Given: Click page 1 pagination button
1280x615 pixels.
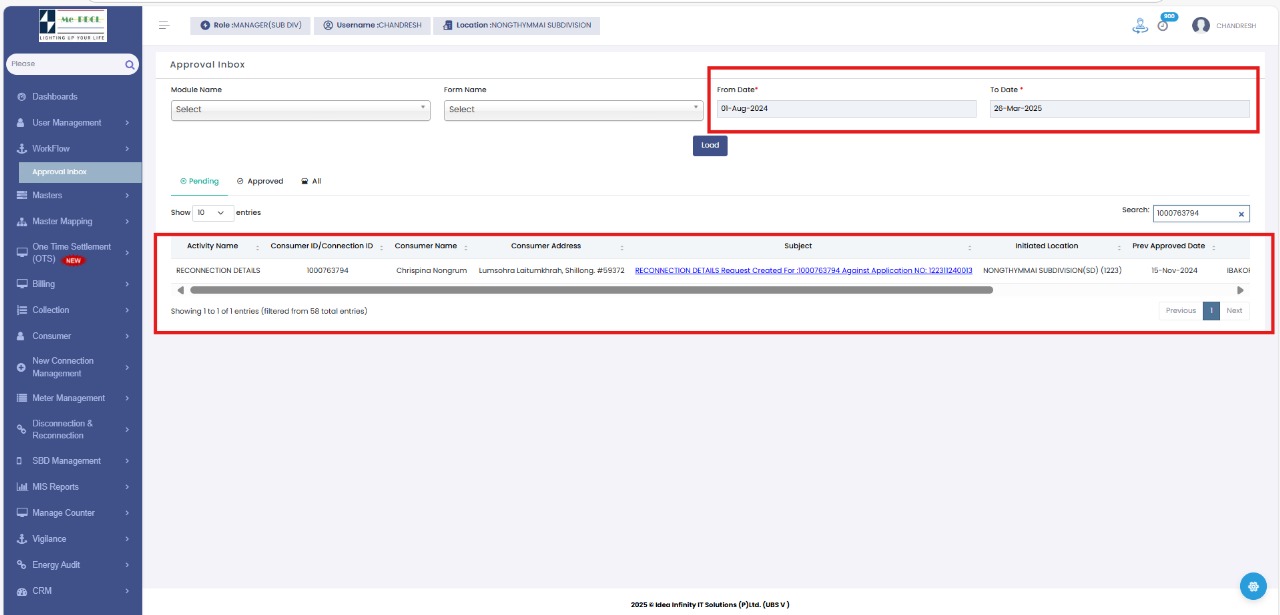Looking at the screenshot, I should pos(1211,311).
